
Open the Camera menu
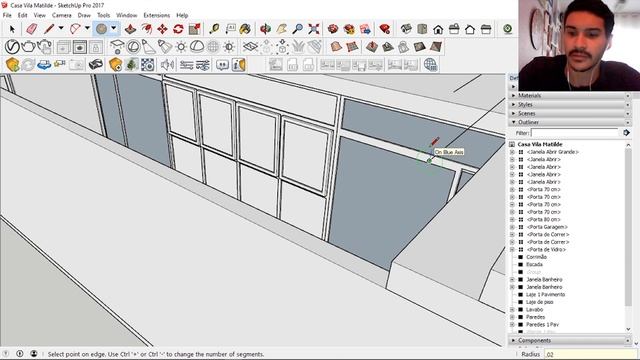[x=62, y=15]
